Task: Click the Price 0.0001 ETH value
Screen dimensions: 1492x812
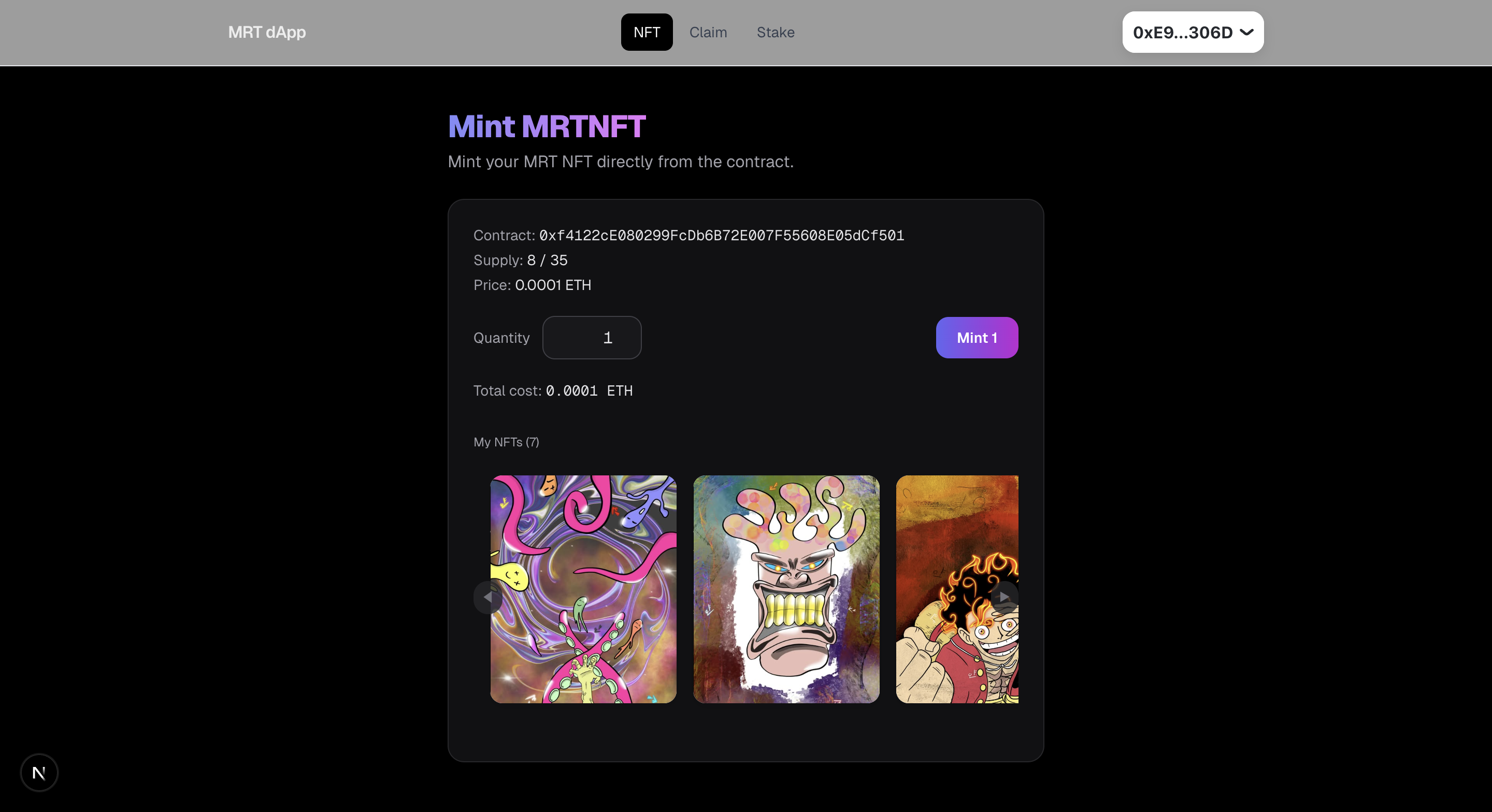Action: point(553,285)
